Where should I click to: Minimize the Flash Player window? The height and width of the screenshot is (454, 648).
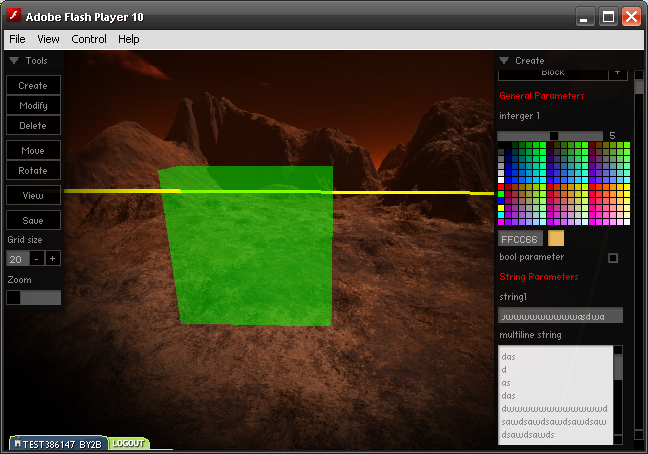tap(584, 17)
